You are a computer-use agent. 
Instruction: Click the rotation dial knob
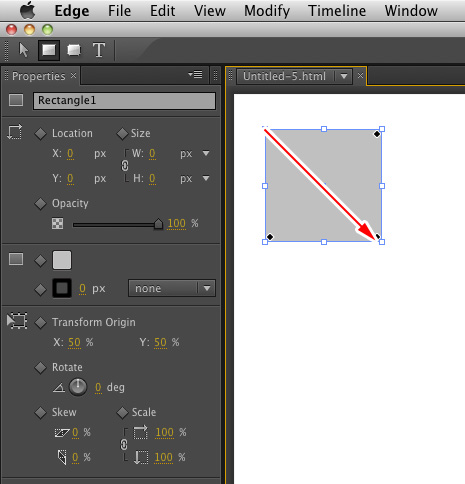[x=78, y=387]
